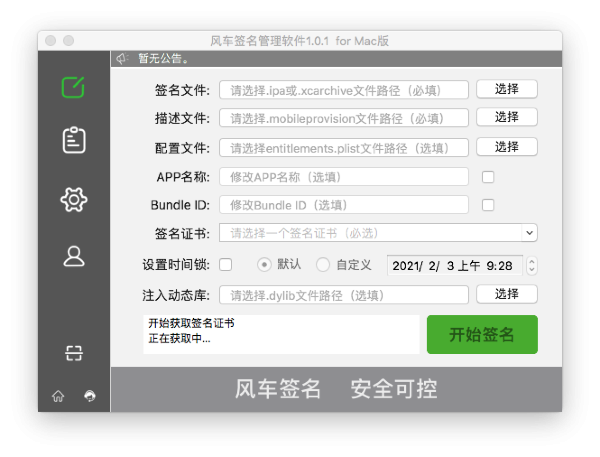Viewport: 600px width, 457px height.
Task: Click the 开始获取签名证书 log line
Action: click(x=191, y=323)
